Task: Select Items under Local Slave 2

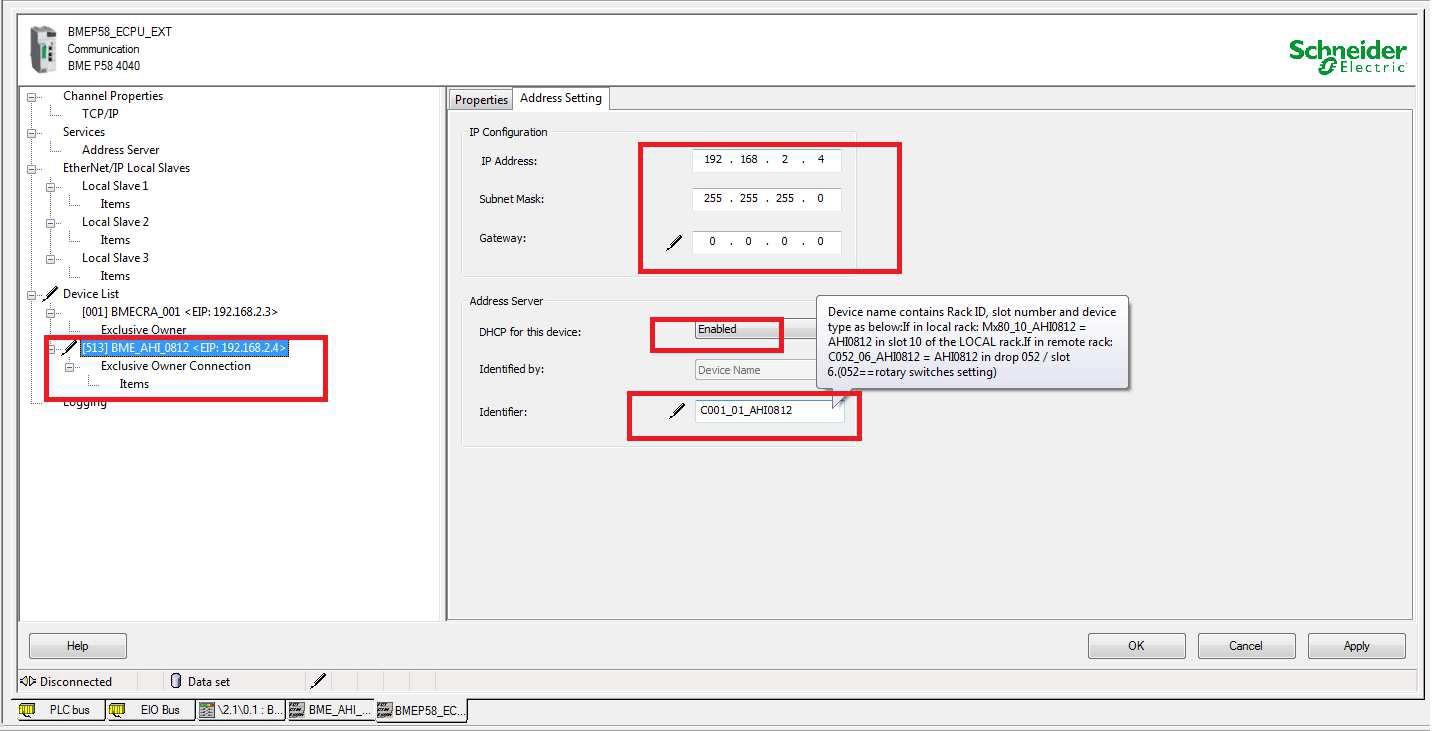Action: [115, 240]
